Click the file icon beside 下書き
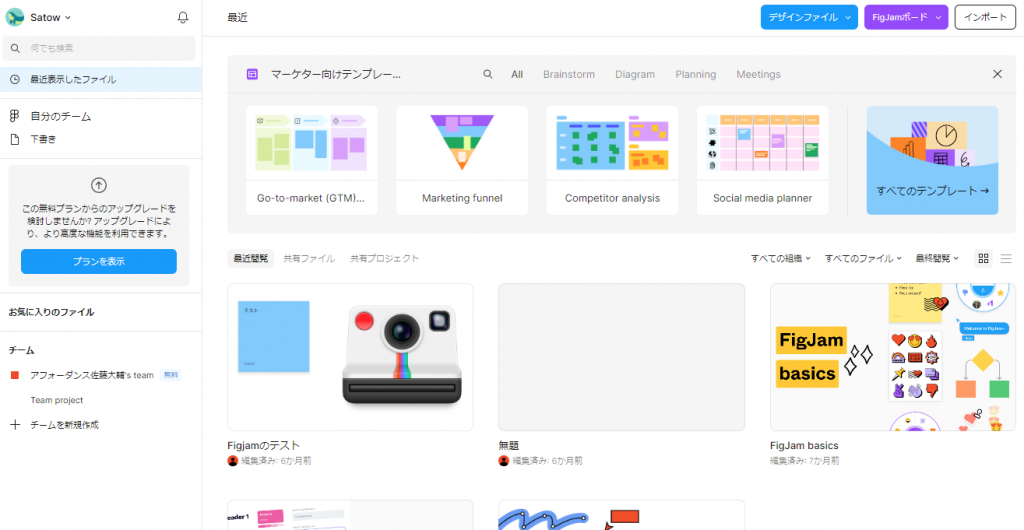This screenshot has height=530, width=1024. point(15,139)
